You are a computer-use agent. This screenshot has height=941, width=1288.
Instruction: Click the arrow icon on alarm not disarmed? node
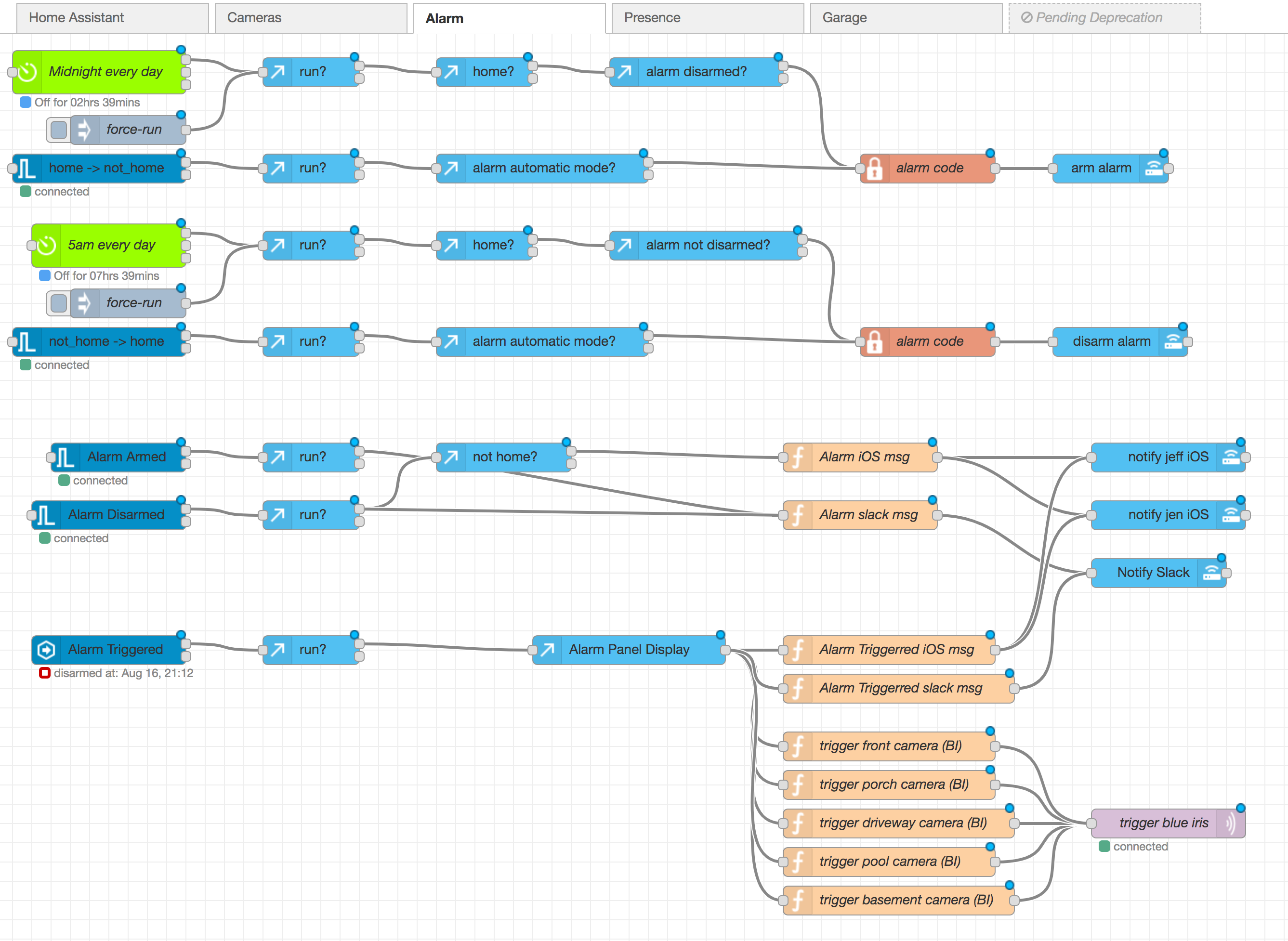(x=624, y=246)
